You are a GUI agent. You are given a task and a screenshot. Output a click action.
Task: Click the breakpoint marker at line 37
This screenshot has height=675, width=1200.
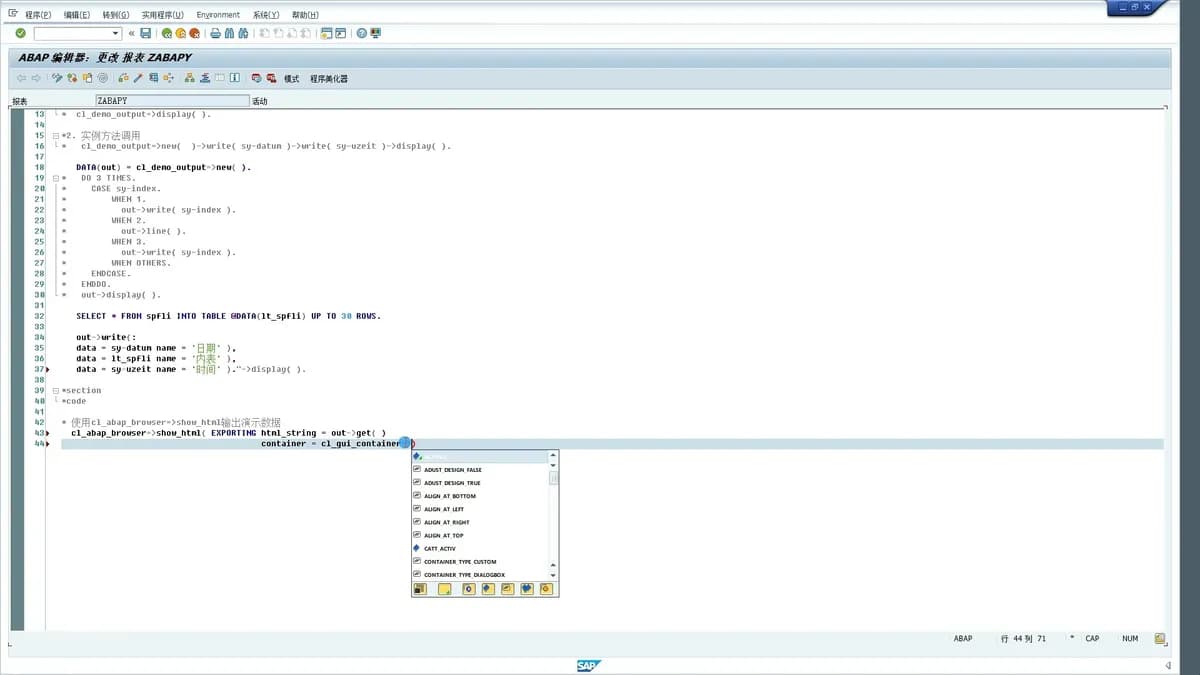tap(48, 370)
